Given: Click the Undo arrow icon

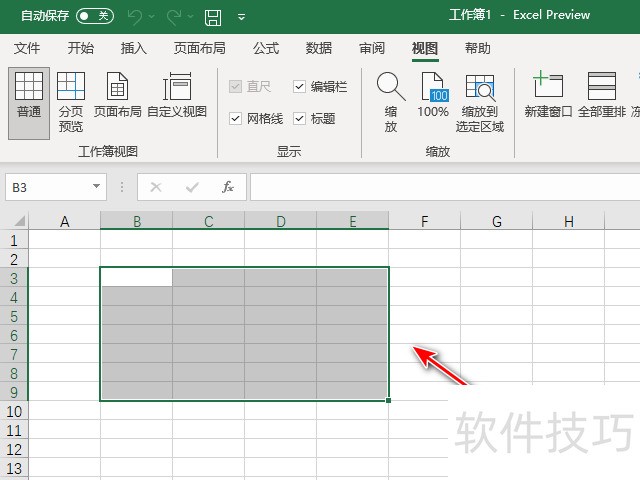Looking at the screenshot, I should [x=134, y=17].
